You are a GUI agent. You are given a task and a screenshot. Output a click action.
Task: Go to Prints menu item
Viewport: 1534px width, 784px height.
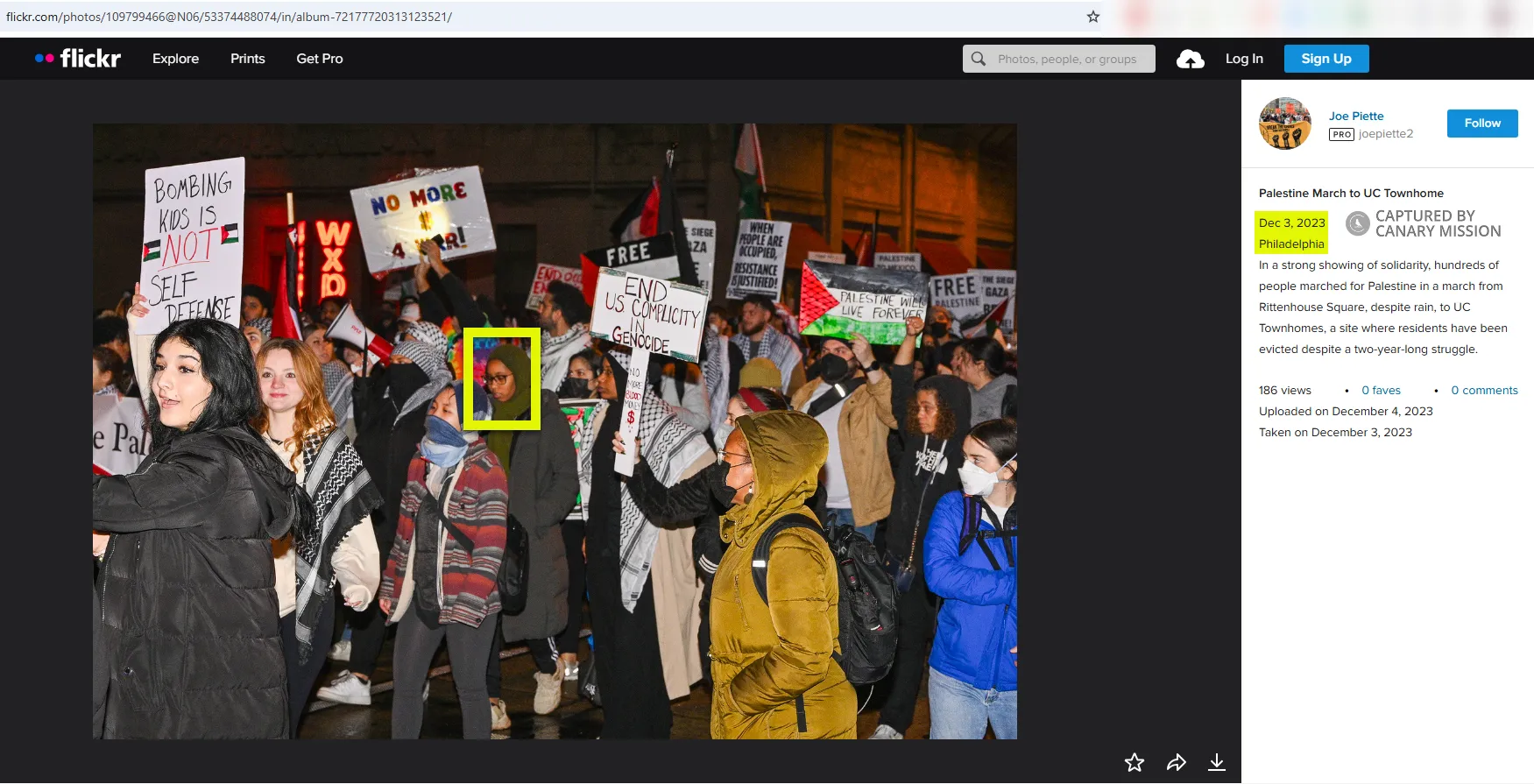248,59
